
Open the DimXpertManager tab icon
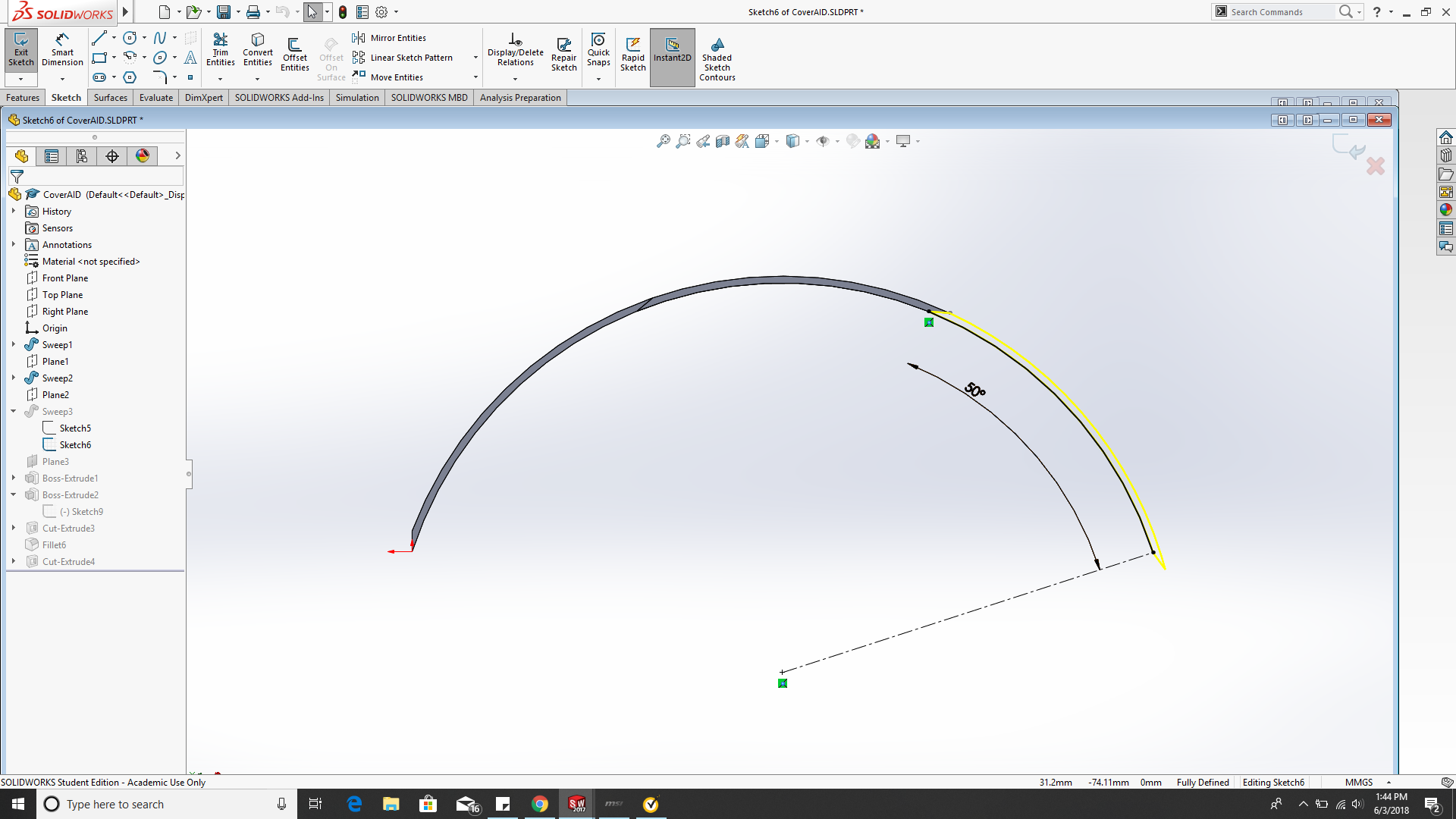(x=112, y=156)
